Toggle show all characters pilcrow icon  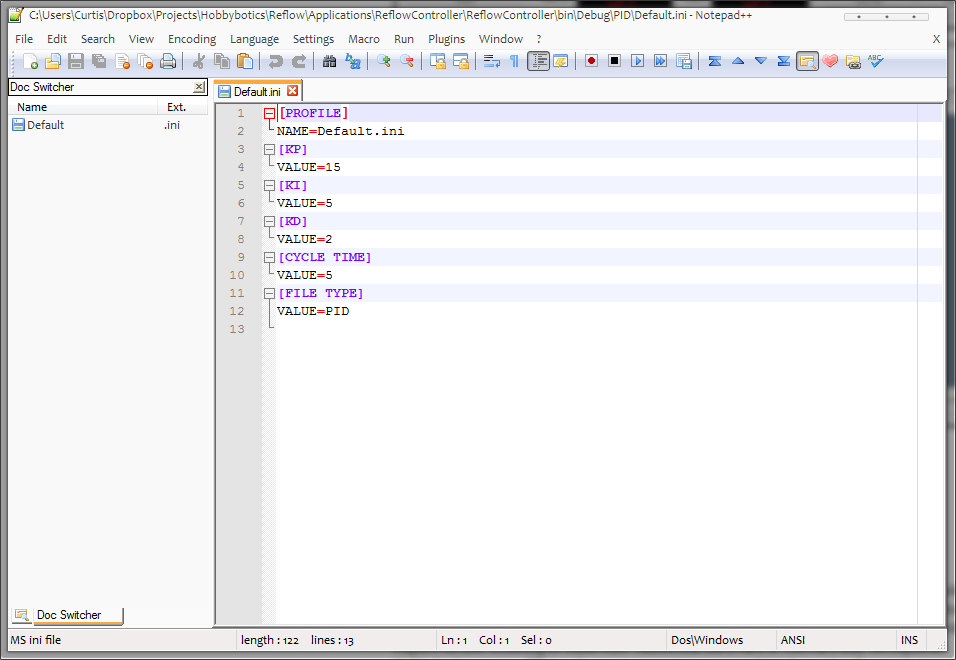(x=515, y=62)
